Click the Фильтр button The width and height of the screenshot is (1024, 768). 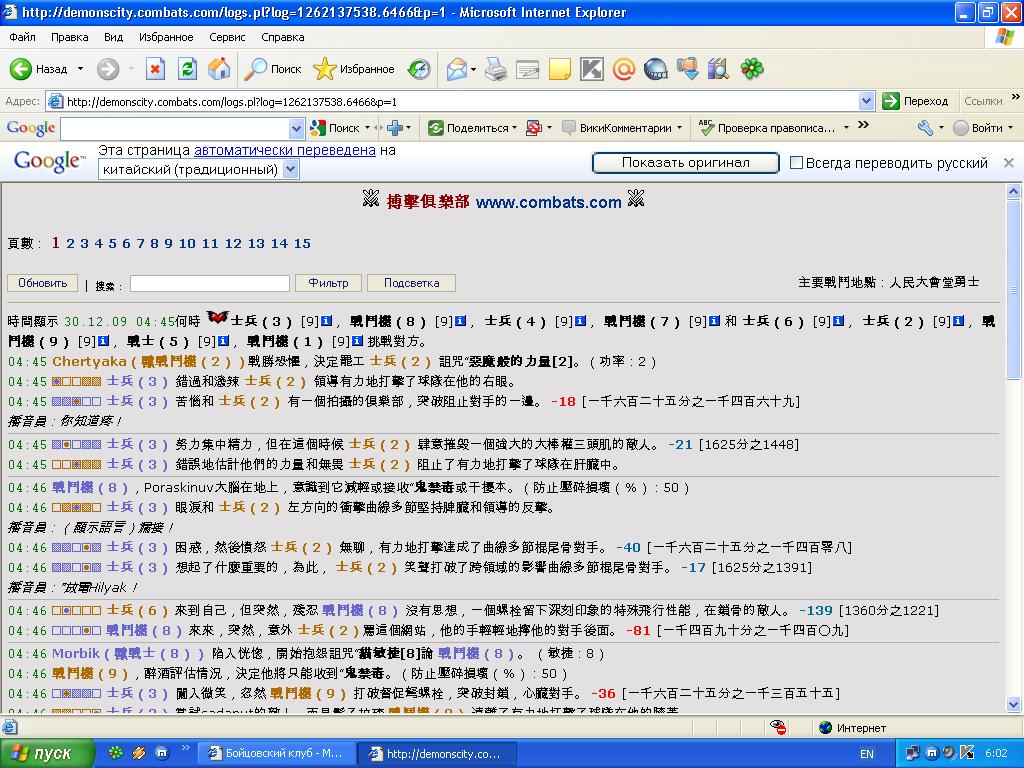[x=328, y=283]
